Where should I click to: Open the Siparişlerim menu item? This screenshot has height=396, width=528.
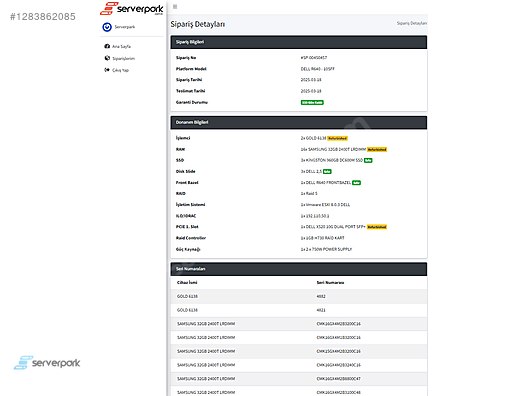pos(123,58)
